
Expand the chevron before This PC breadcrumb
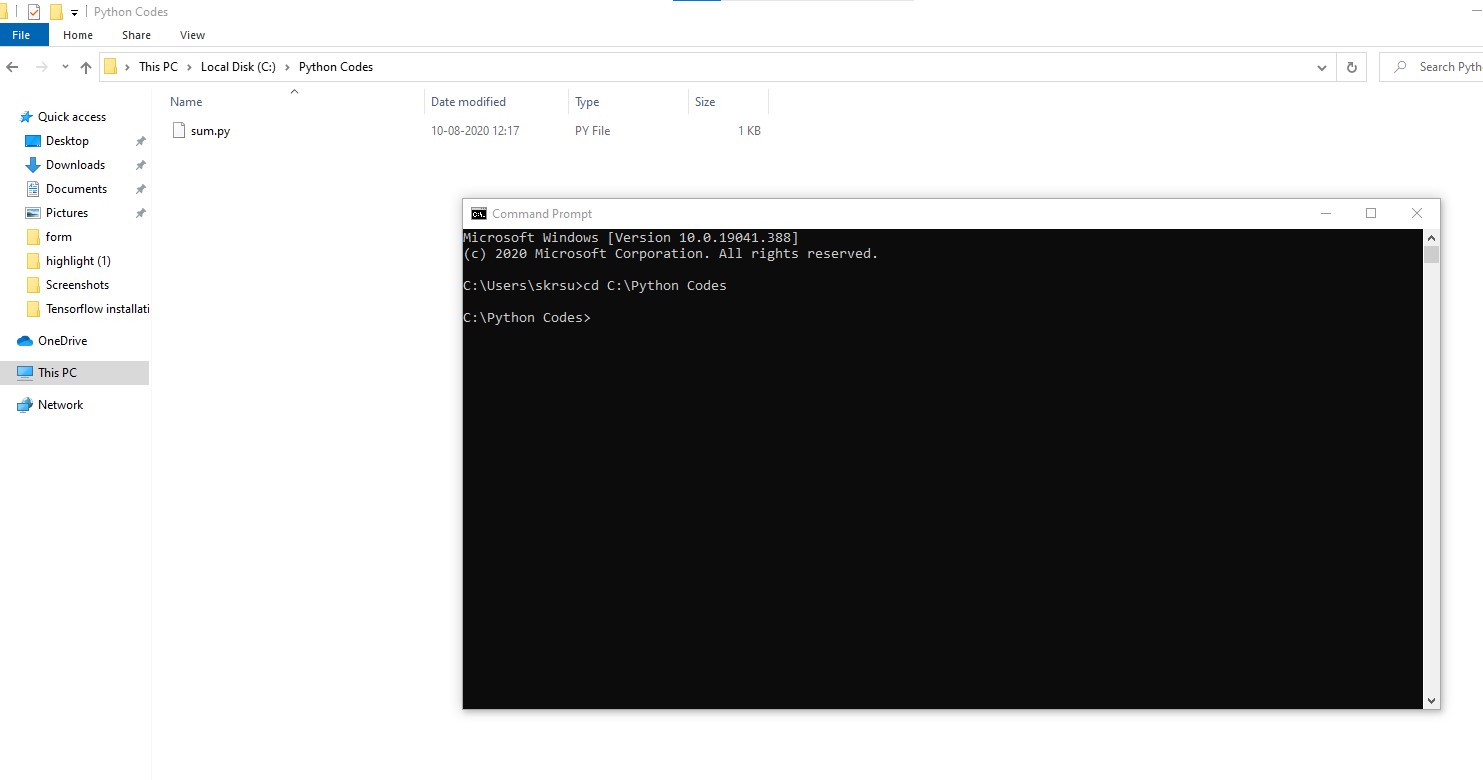click(x=127, y=67)
